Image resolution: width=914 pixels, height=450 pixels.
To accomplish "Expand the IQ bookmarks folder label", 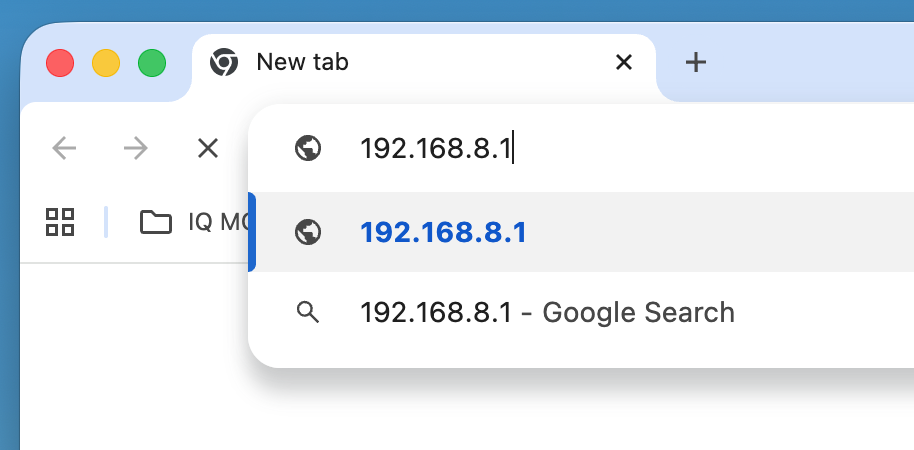I will pos(217,222).
